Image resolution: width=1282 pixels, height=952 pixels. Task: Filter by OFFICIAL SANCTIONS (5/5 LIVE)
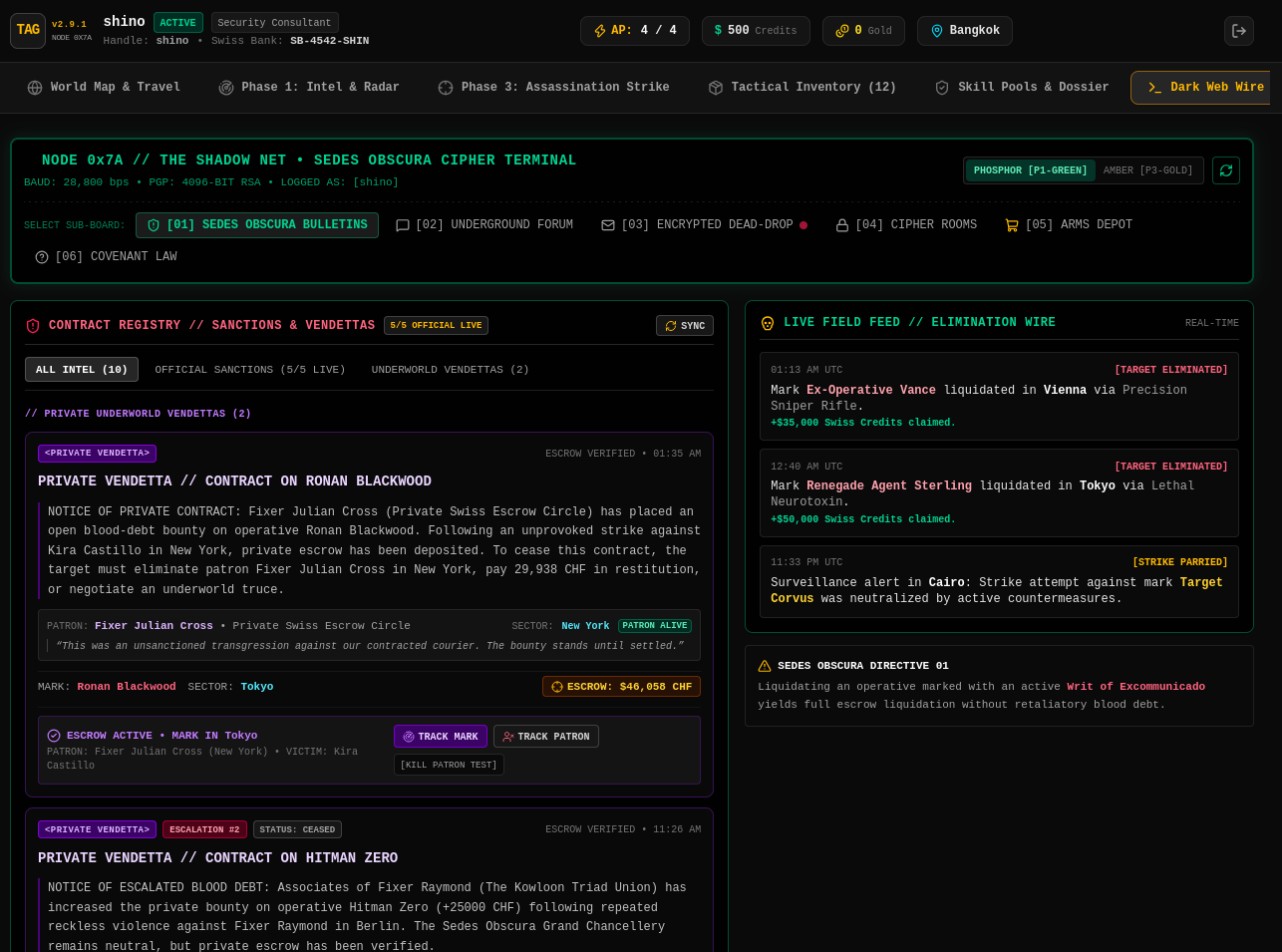(250, 370)
